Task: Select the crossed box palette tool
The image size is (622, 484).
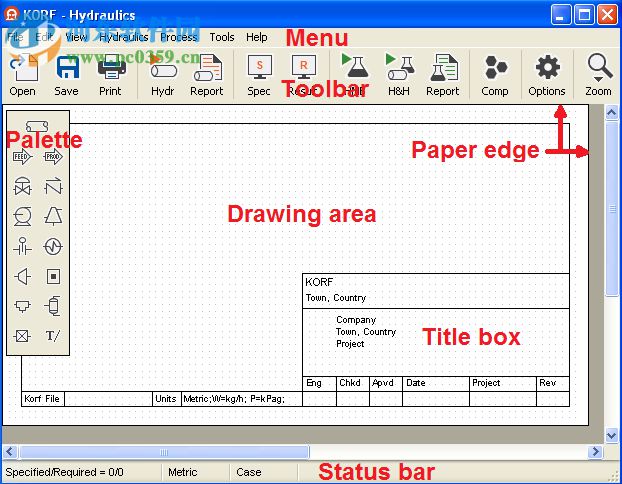Action: pos(22,336)
